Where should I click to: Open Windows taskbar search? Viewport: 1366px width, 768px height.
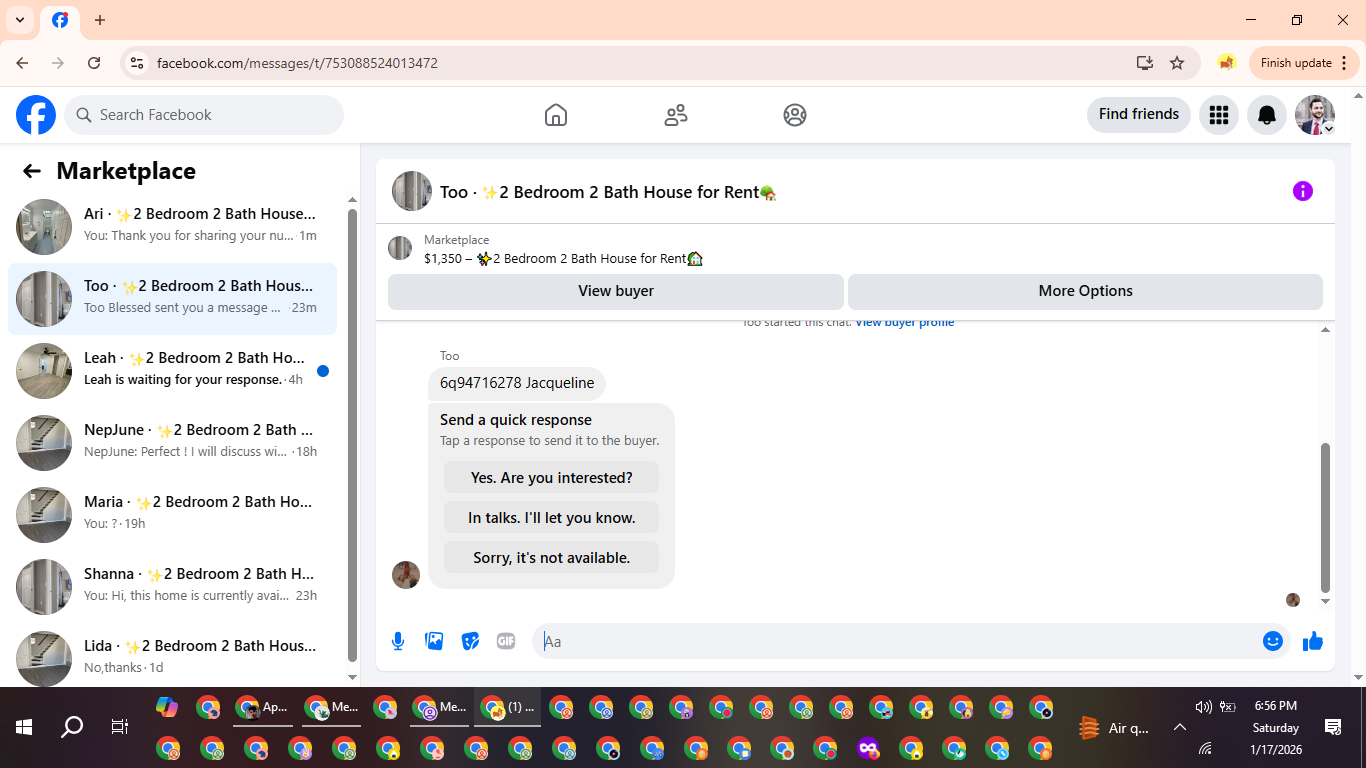click(x=72, y=727)
